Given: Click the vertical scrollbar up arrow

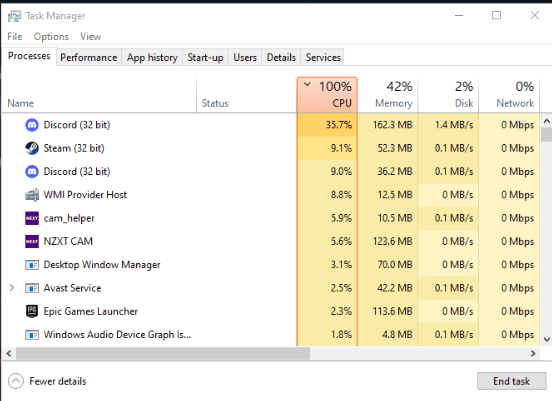Looking at the screenshot, I should [546, 121].
